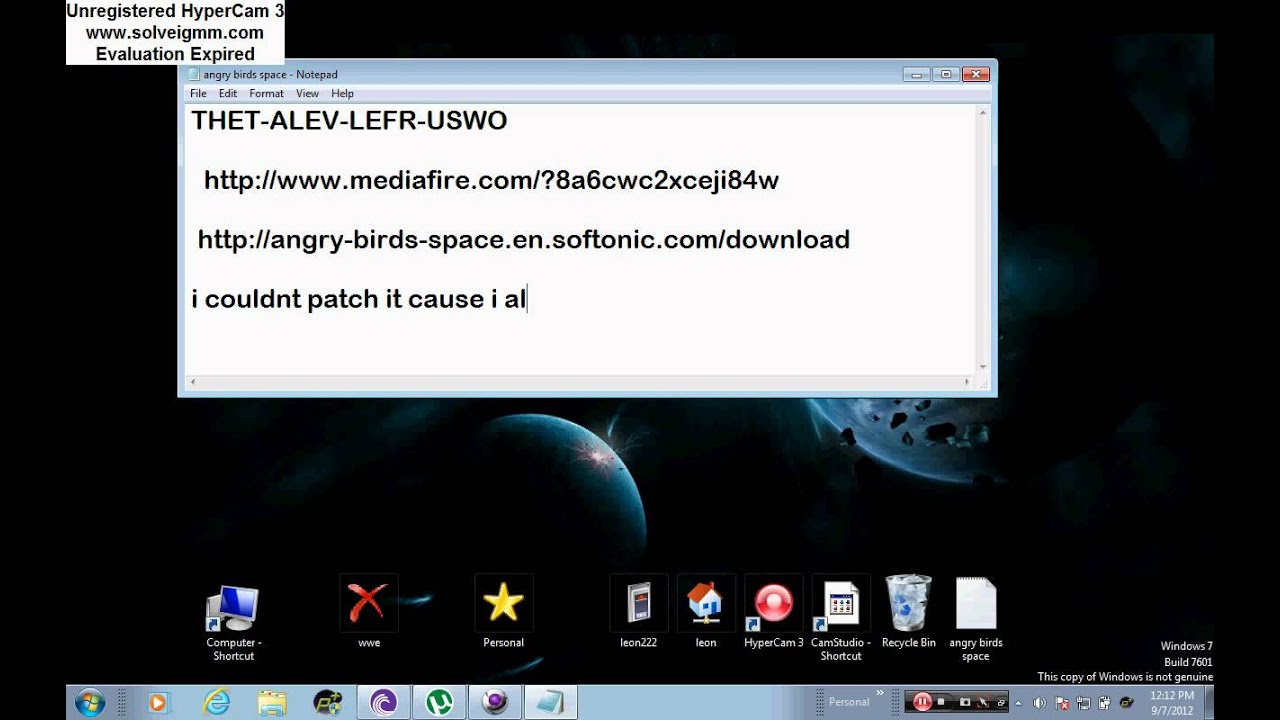Open the network tray icon
This screenshot has height=720, width=1280.
click(x=1083, y=703)
